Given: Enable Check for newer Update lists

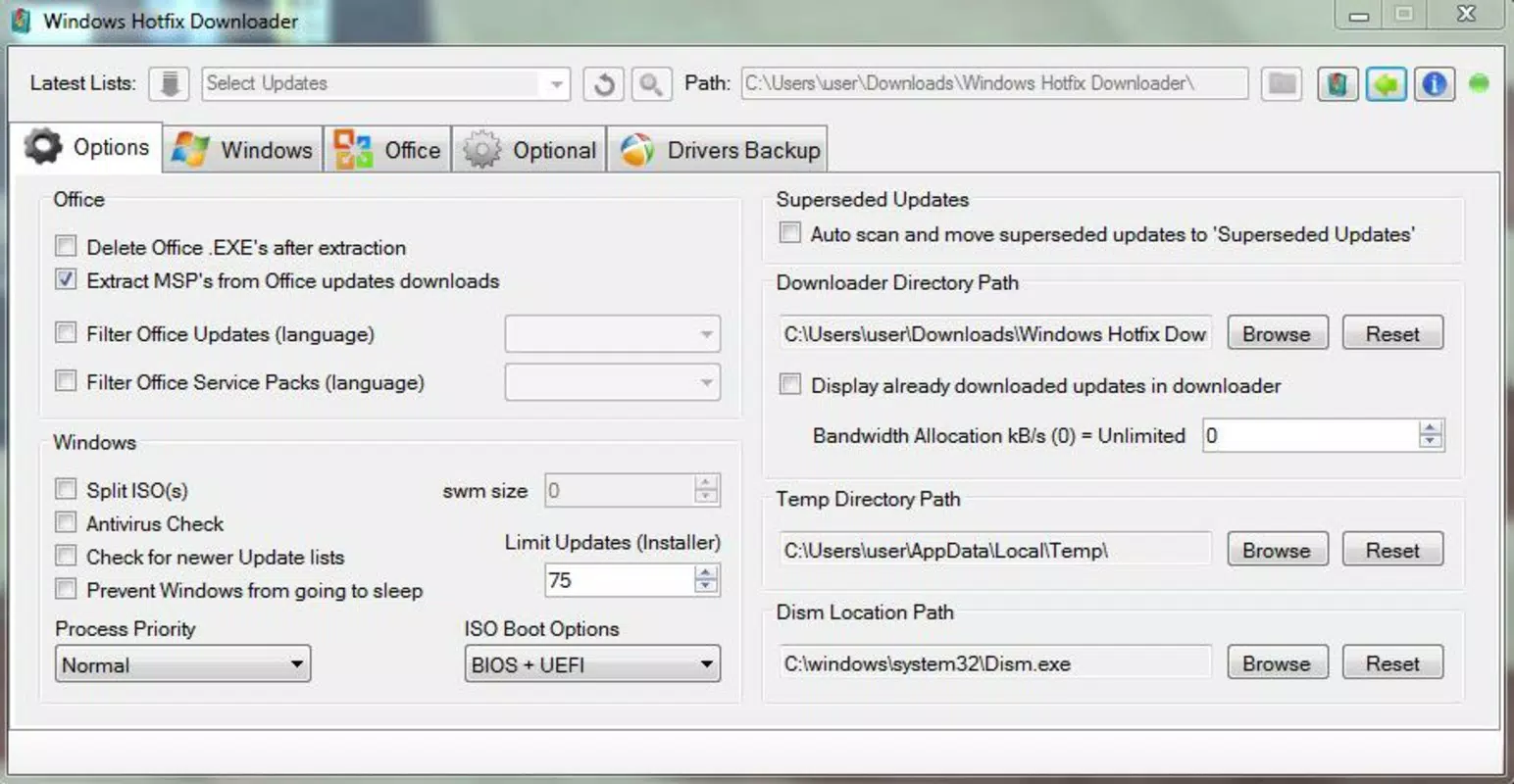Looking at the screenshot, I should 66,556.
